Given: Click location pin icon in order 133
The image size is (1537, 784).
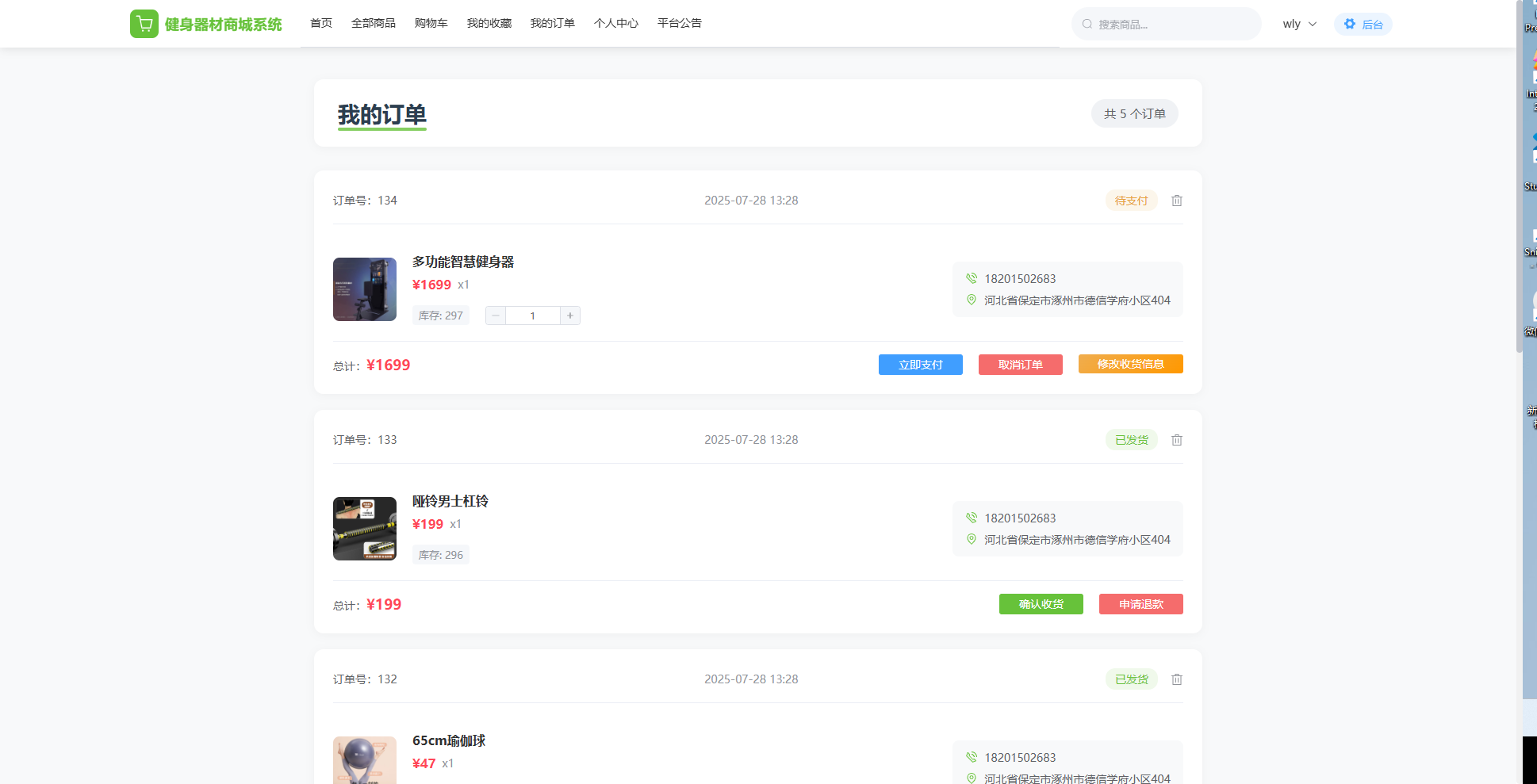Looking at the screenshot, I should click(972, 539).
